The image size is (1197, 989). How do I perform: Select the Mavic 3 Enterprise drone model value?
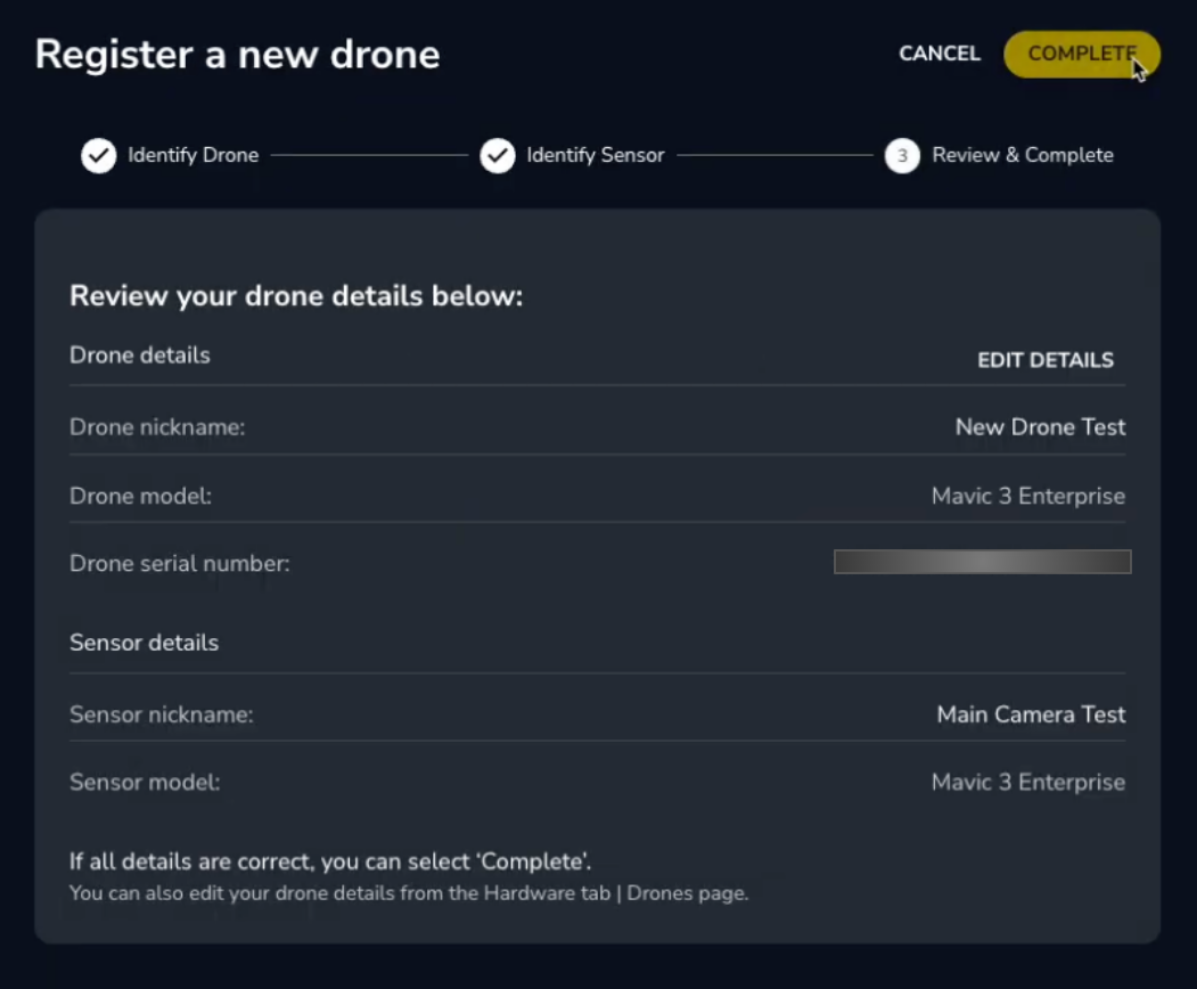pyautogui.click(x=1027, y=495)
